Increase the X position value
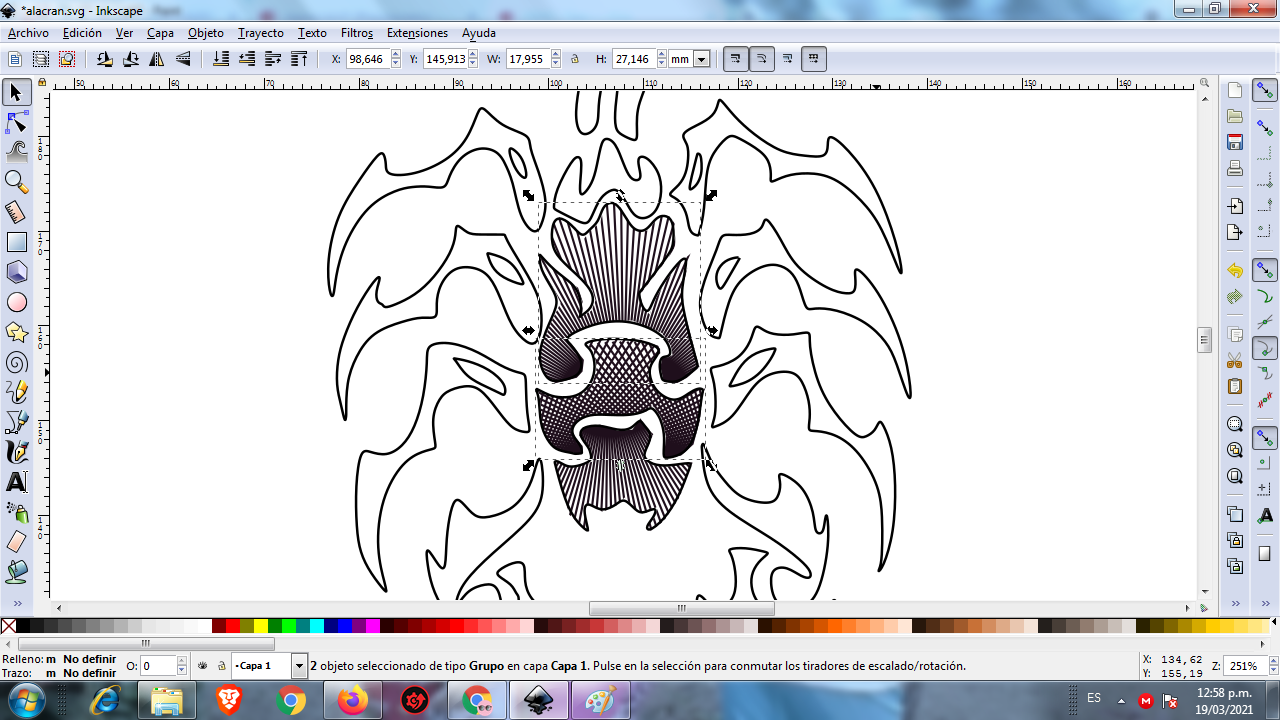 396,55
